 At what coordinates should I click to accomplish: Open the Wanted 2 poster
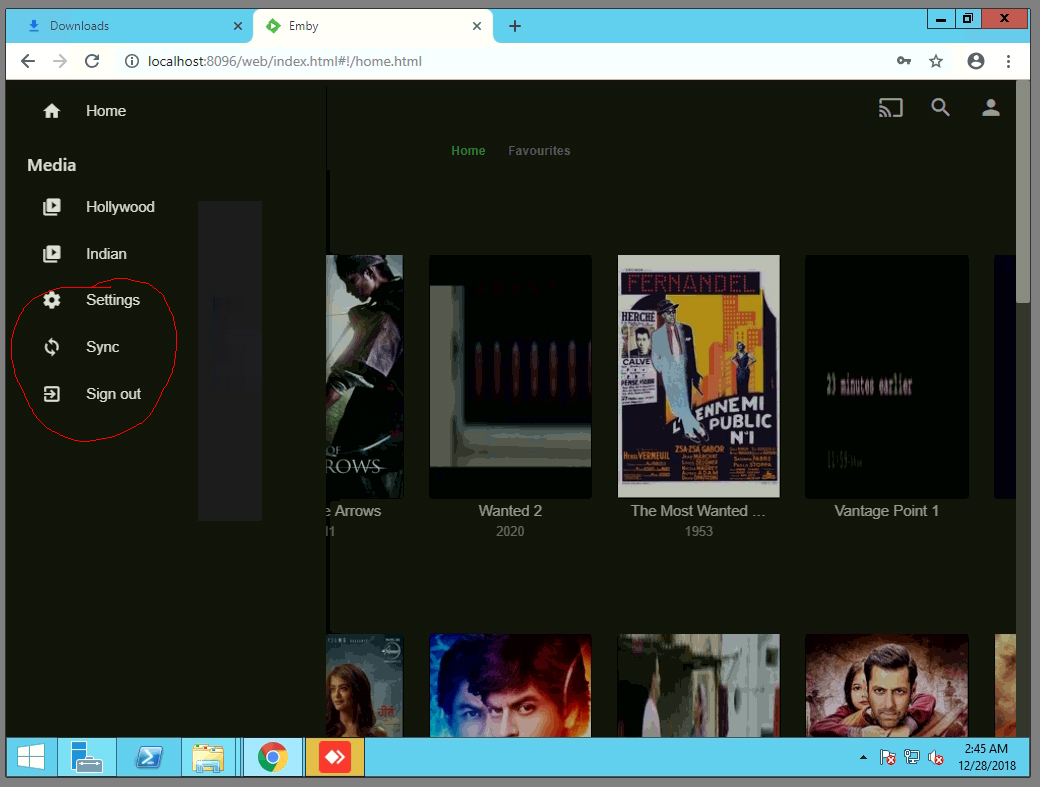(510, 377)
